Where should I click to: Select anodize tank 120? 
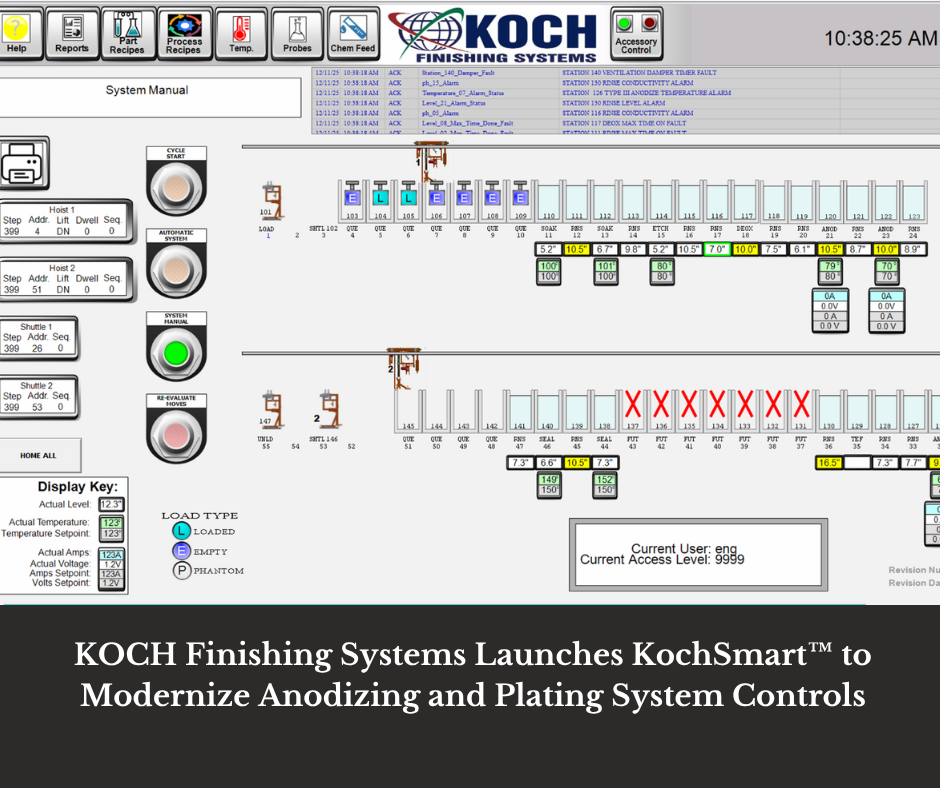[x=830, y=201]
